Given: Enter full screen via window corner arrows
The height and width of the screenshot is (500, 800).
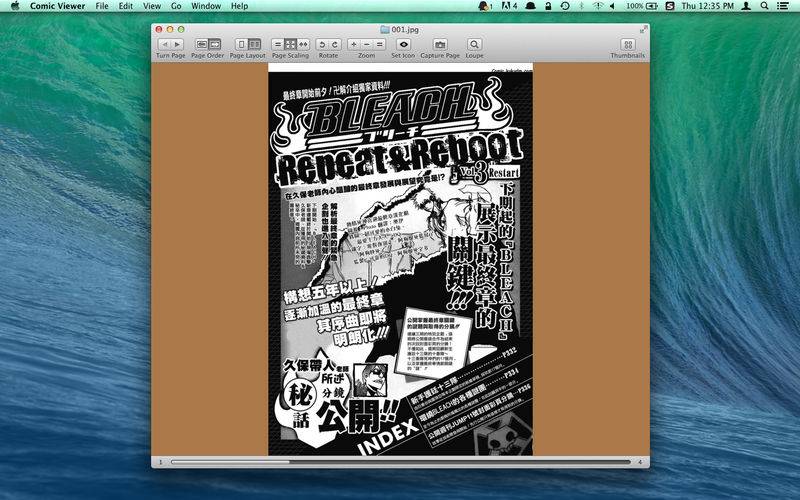Looking at the screenshot, I should click(x=643, y=30).
